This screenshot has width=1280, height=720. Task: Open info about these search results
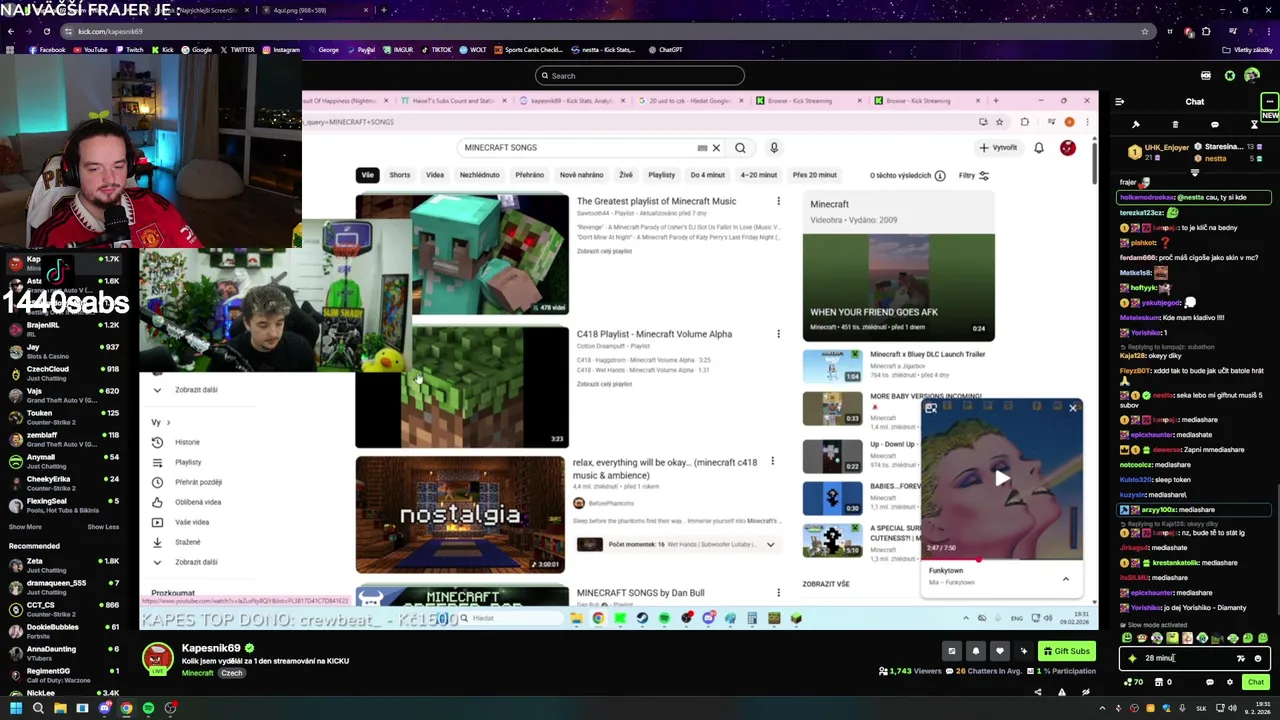[940, 176]
